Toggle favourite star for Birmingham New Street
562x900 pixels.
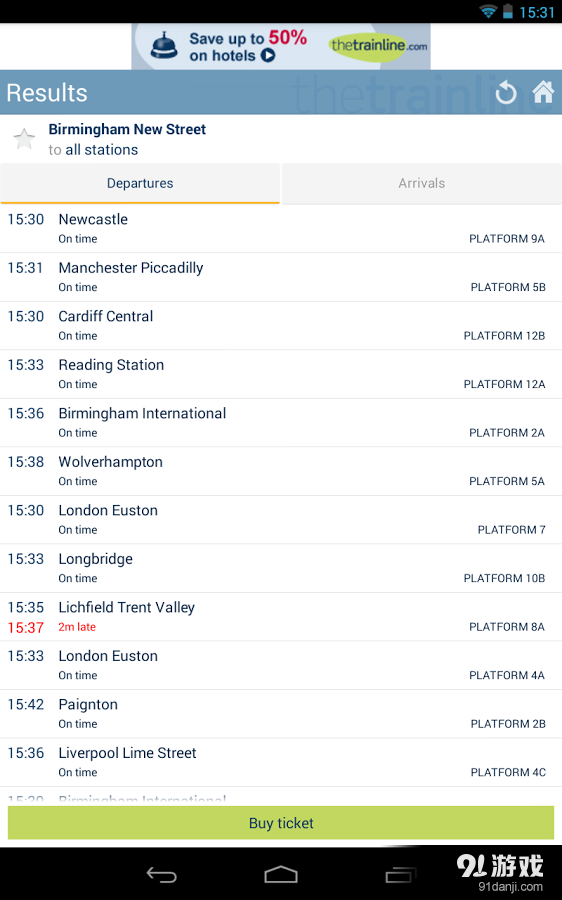pos(24,139)
